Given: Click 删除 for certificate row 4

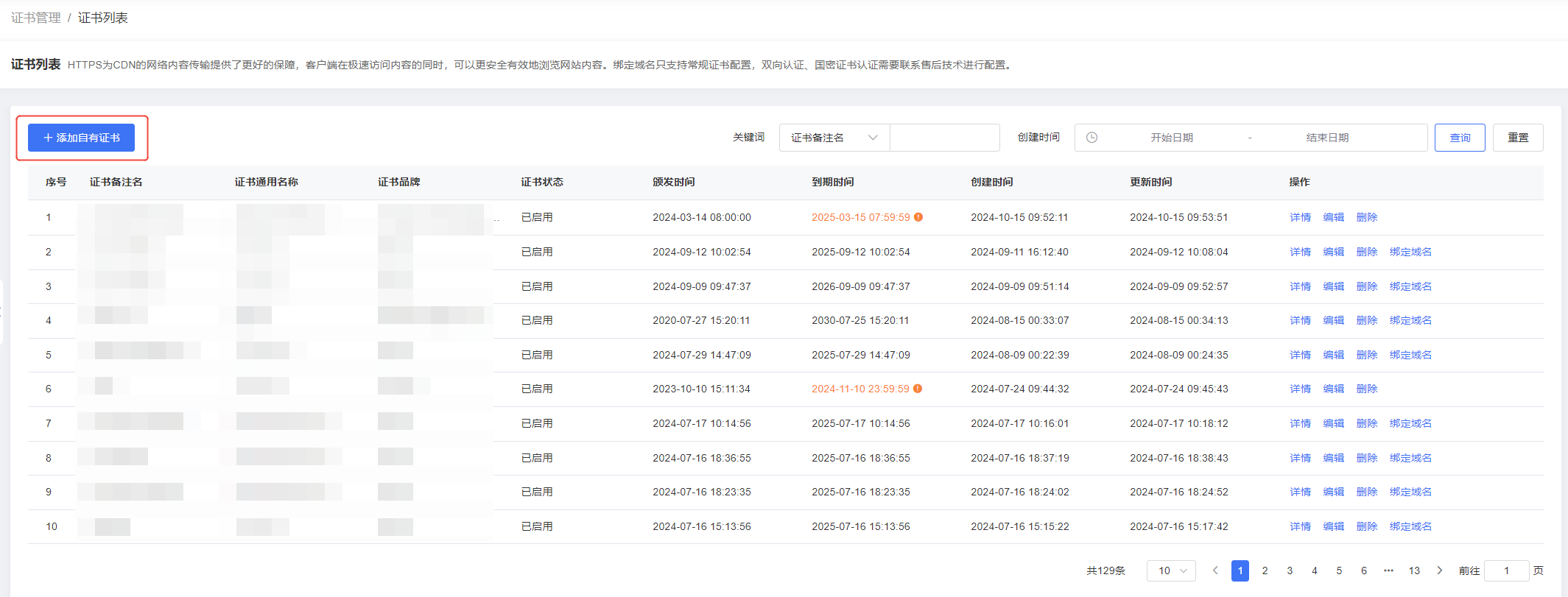Looking at the screenshot, I should (1367, 320).
